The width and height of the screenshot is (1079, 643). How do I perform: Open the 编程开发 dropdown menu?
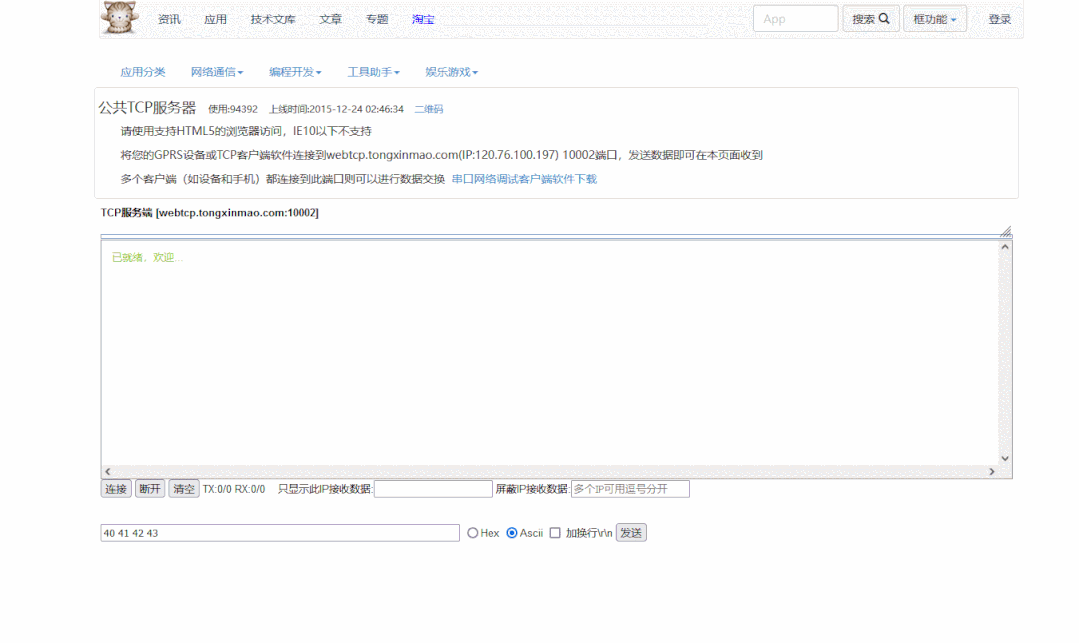(x=294, y=72)
